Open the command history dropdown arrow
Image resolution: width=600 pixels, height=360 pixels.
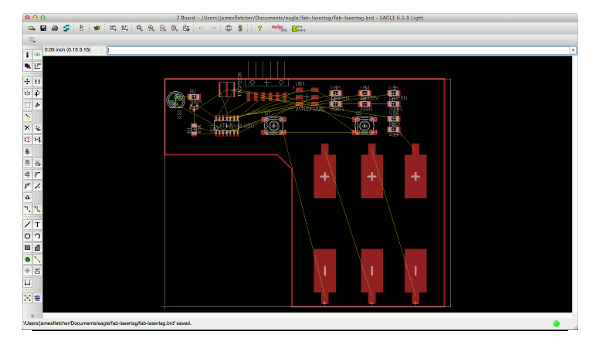(x=573, y=50)
